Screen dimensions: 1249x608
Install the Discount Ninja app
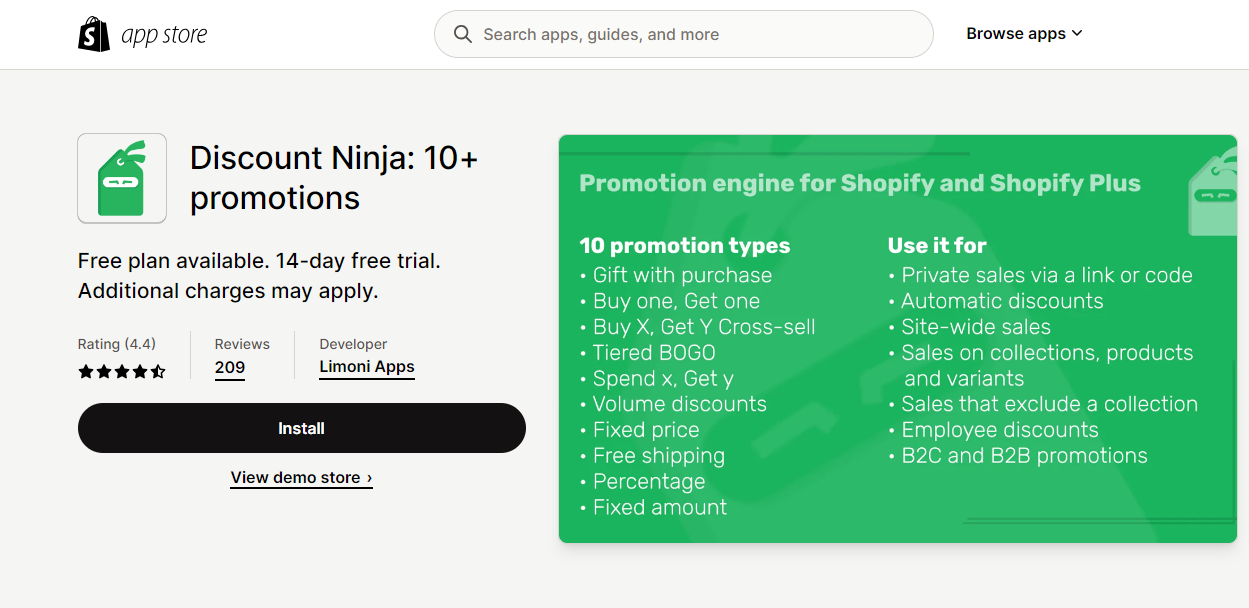(x=302, y=428)
